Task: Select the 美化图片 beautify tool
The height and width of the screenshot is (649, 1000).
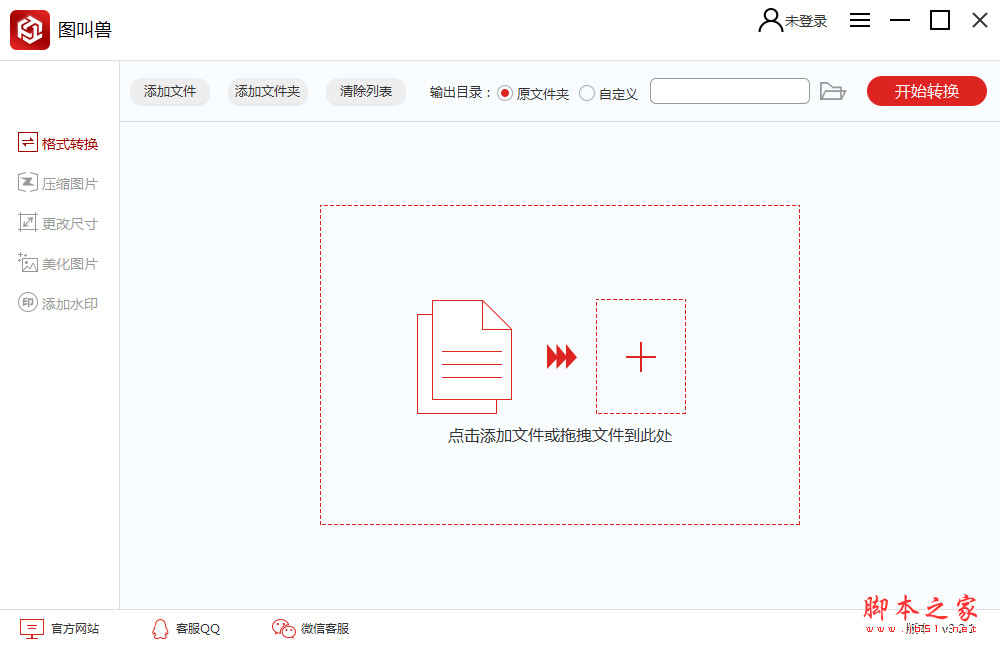Action: (60, 263)
